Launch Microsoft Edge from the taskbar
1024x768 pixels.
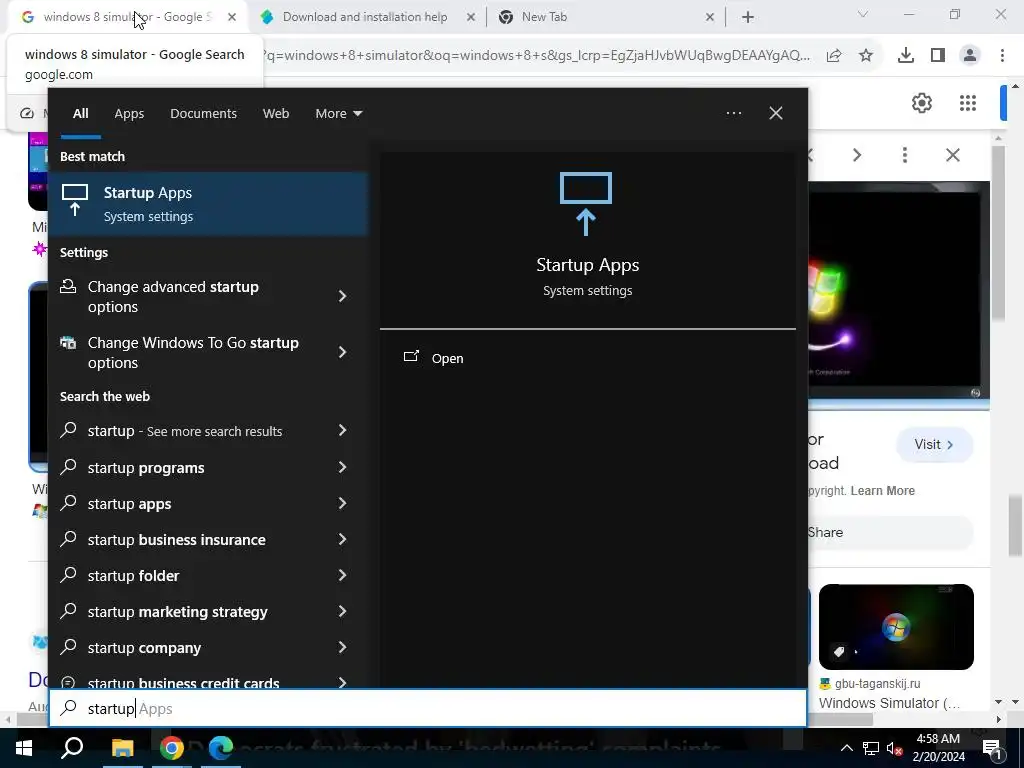pos(221,748)
